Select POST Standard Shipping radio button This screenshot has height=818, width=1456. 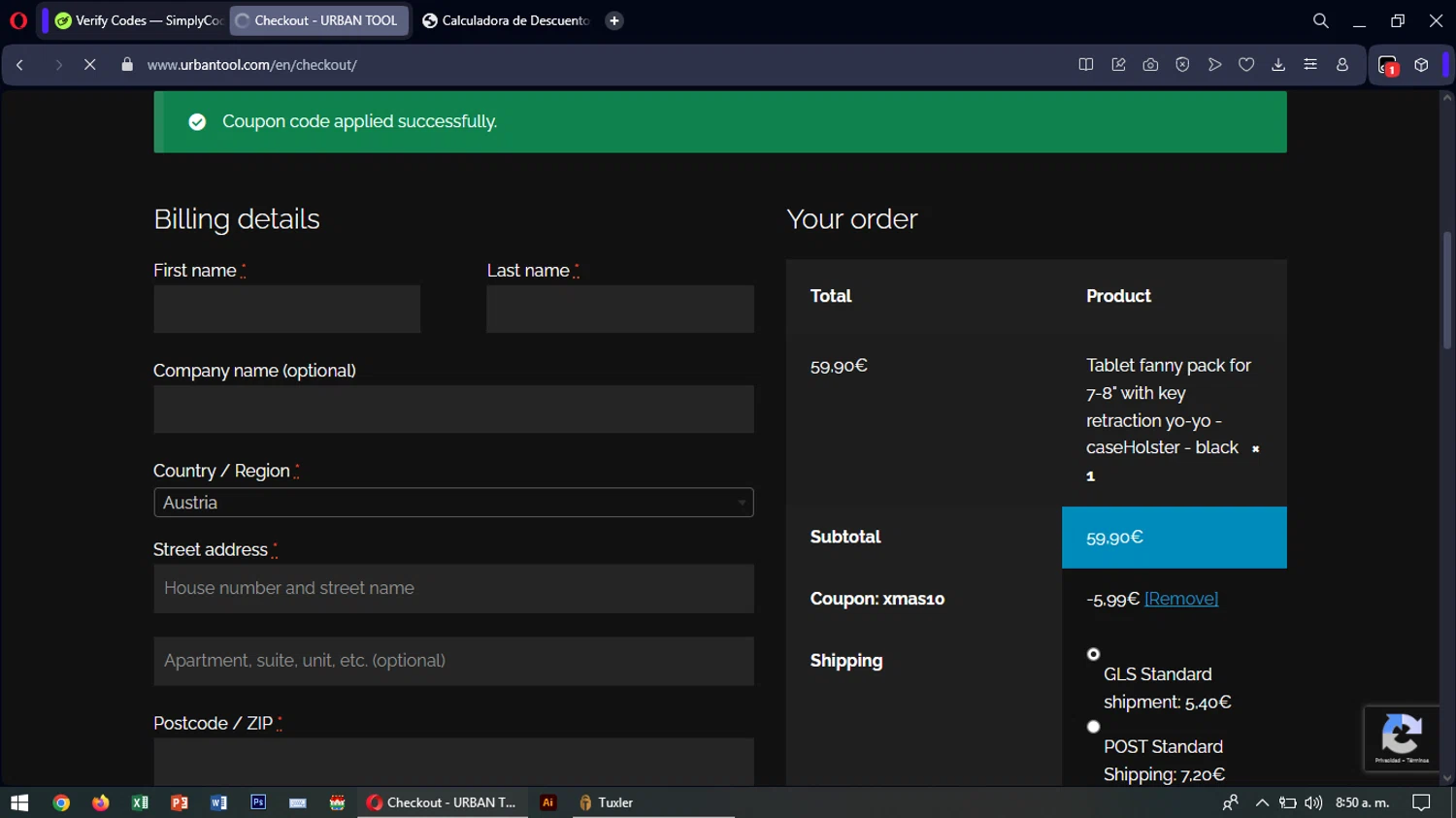point(1093,727)
